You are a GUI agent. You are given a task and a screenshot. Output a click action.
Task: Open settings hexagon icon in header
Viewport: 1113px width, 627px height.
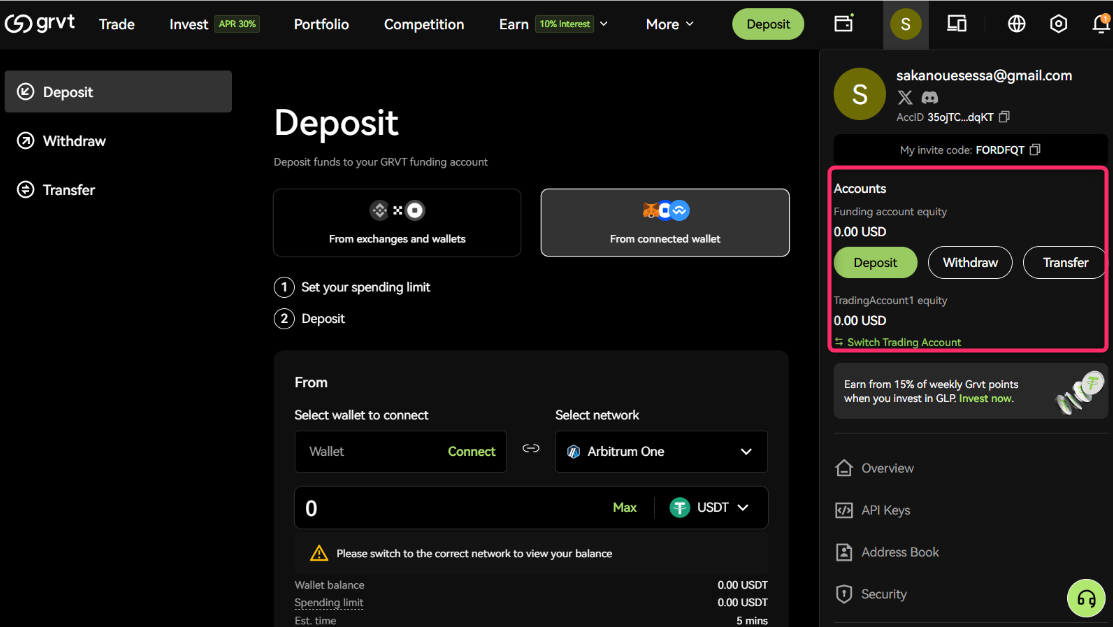click(x=1058, y=24)
